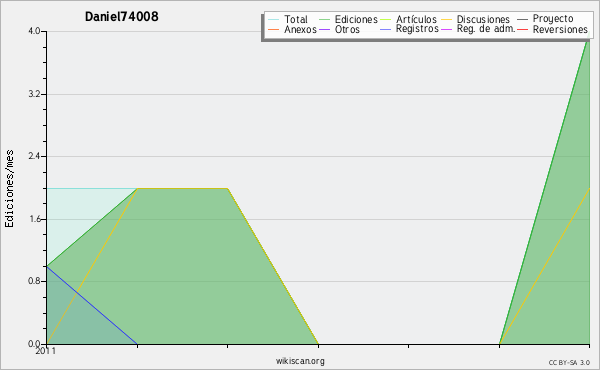Click the blue Registros legend line swatch
This screenshot has height=370, width=600.
[x=385, y=29]
